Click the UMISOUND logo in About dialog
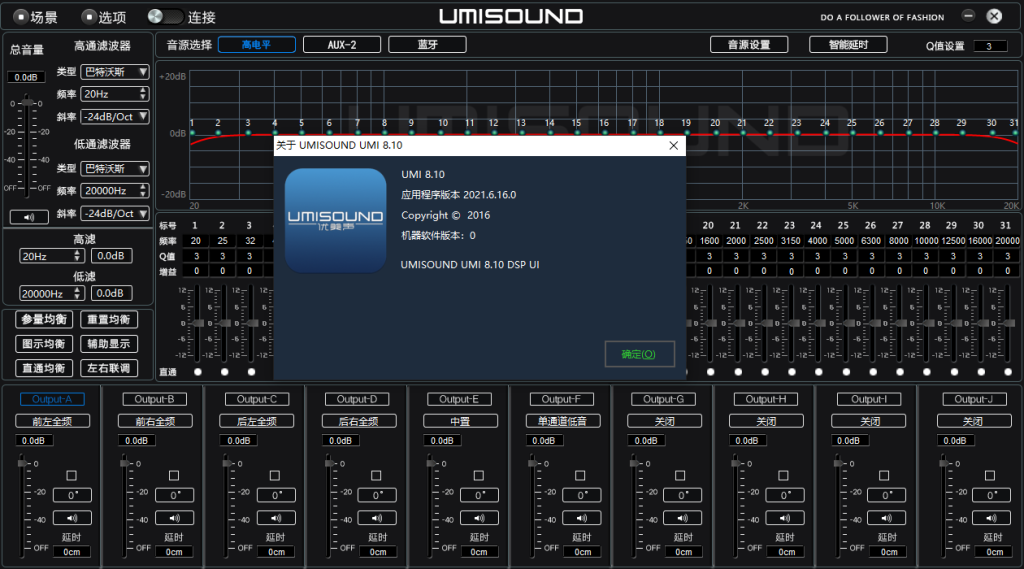The width and height of the screenshot is (1024, 569). 336,220
